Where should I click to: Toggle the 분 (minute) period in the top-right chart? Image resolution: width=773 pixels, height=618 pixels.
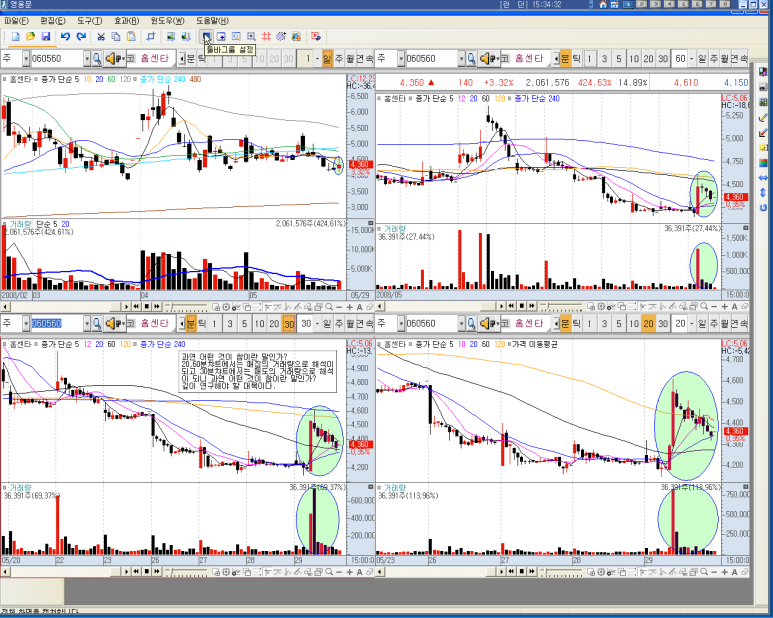click(564, 59)
